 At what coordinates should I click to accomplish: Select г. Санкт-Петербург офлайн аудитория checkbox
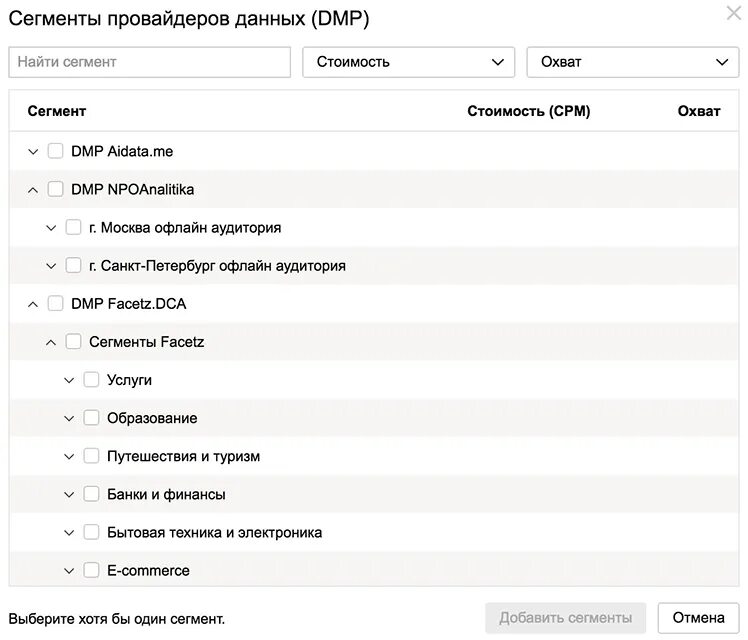(x=74, y=266)
